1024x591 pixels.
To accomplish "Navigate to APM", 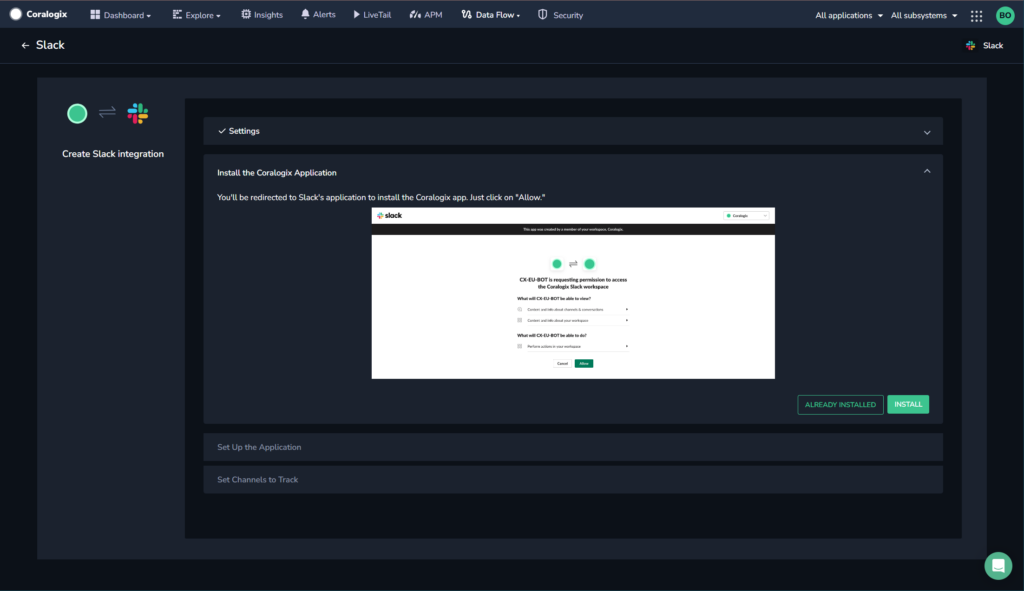I will 426,15.
